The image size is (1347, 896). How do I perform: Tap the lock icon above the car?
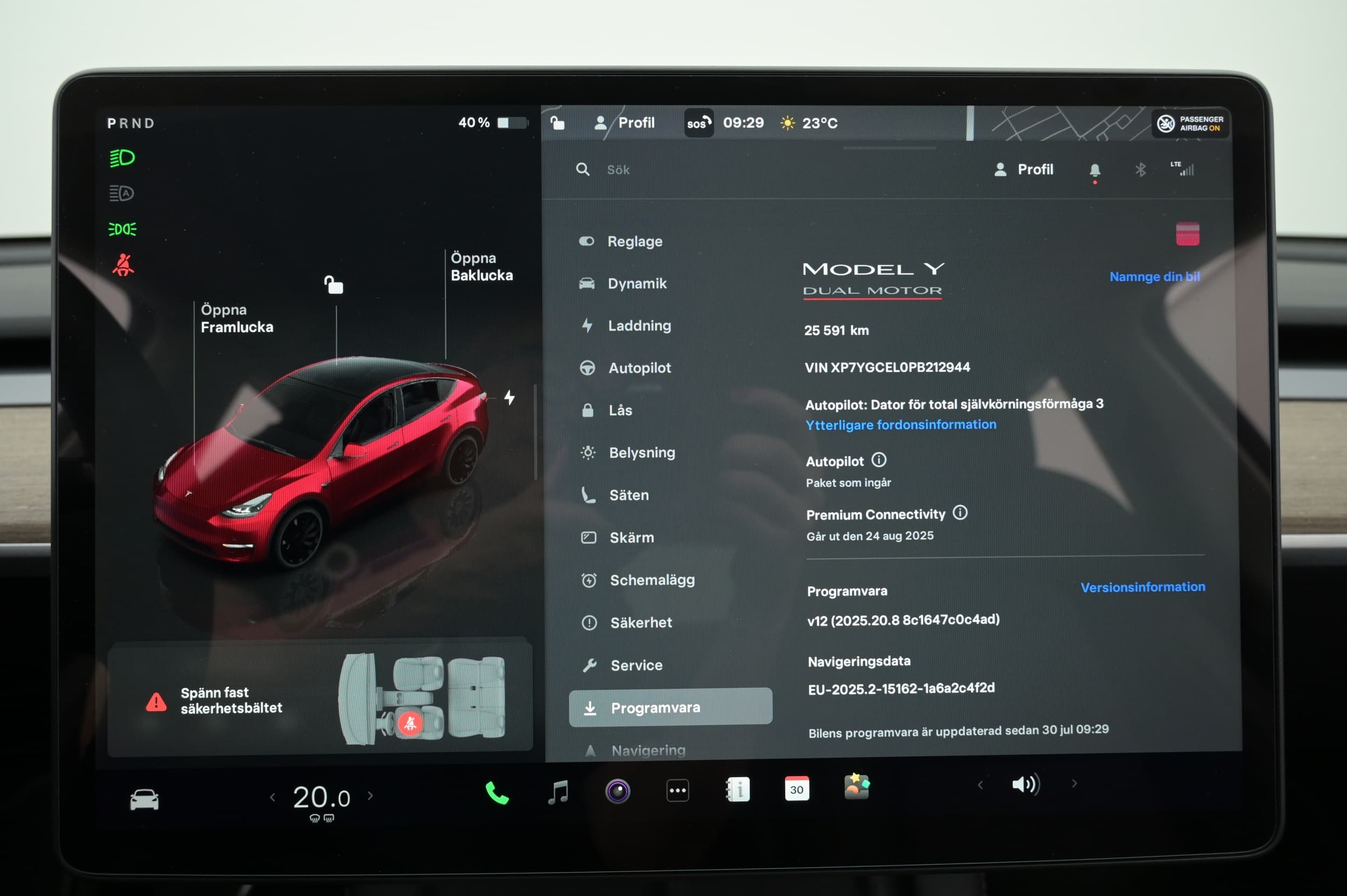point(334,284)
